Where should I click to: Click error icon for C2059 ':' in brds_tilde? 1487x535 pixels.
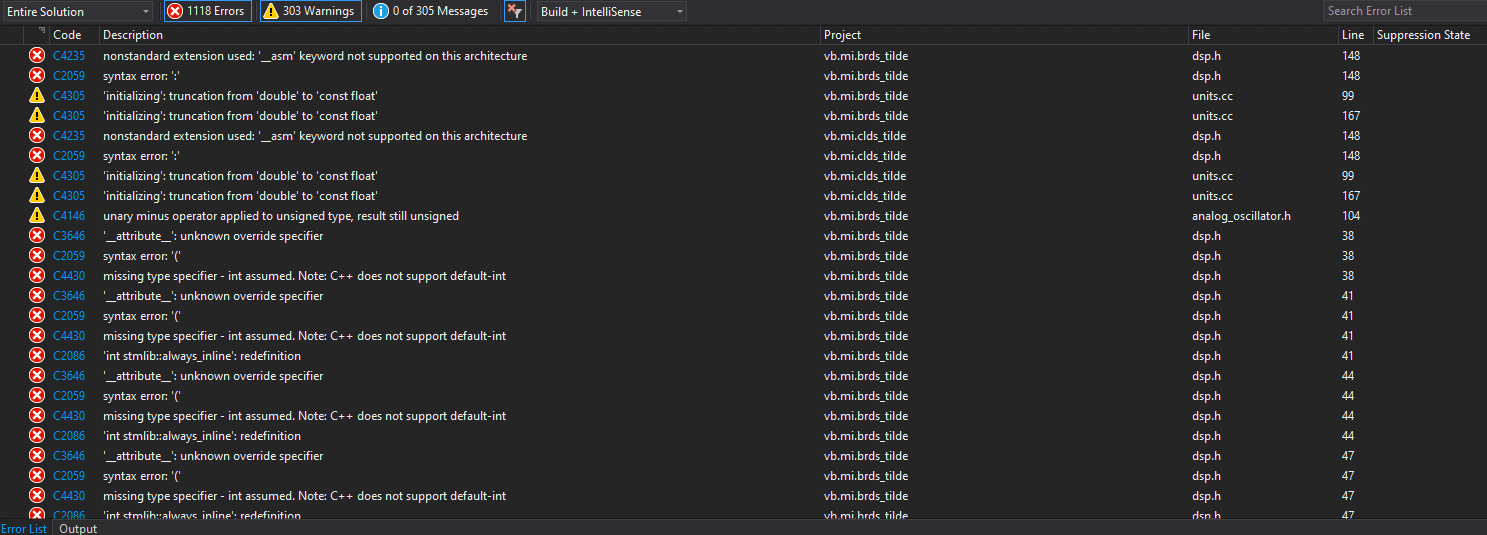click(x=37, y=76)
